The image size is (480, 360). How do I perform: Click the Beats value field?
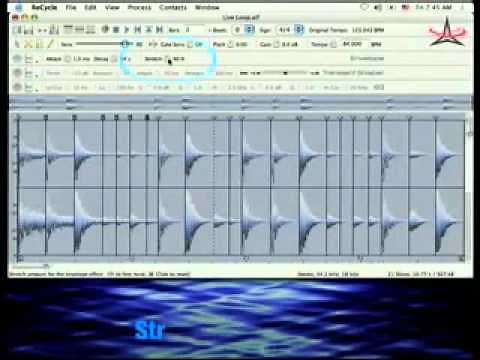click(x=238, y=30)
